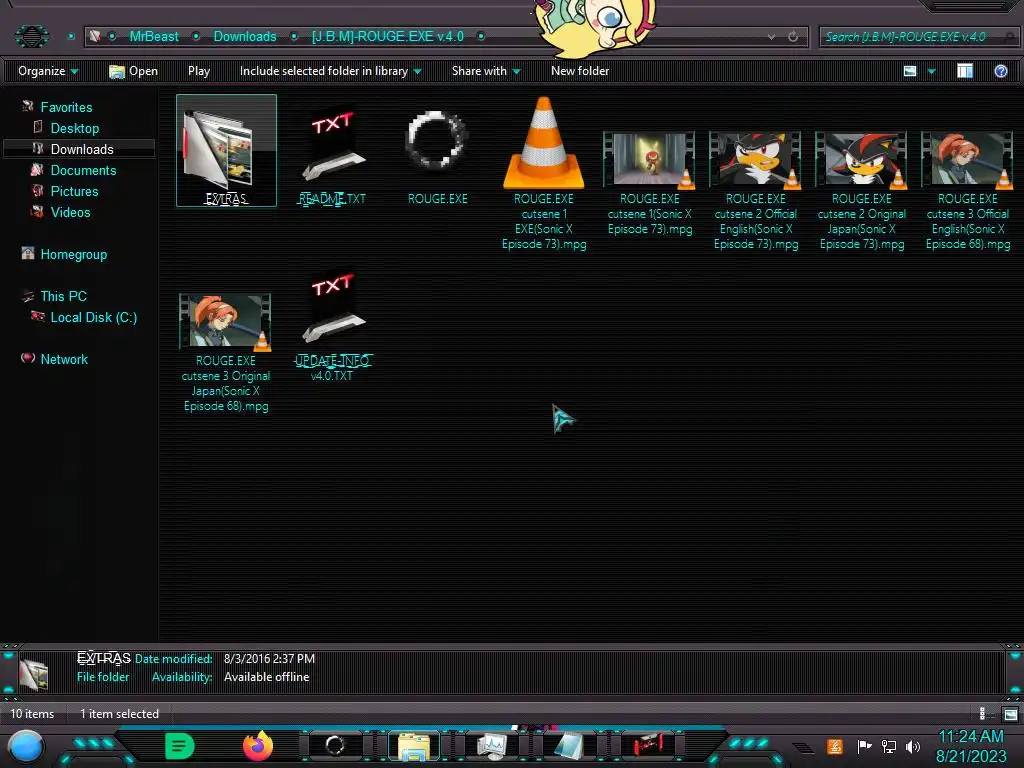The image size is (1024, 768).
Task: Open Documents in navigation pane
Action: pyautogui.click(x=83, y=170)
